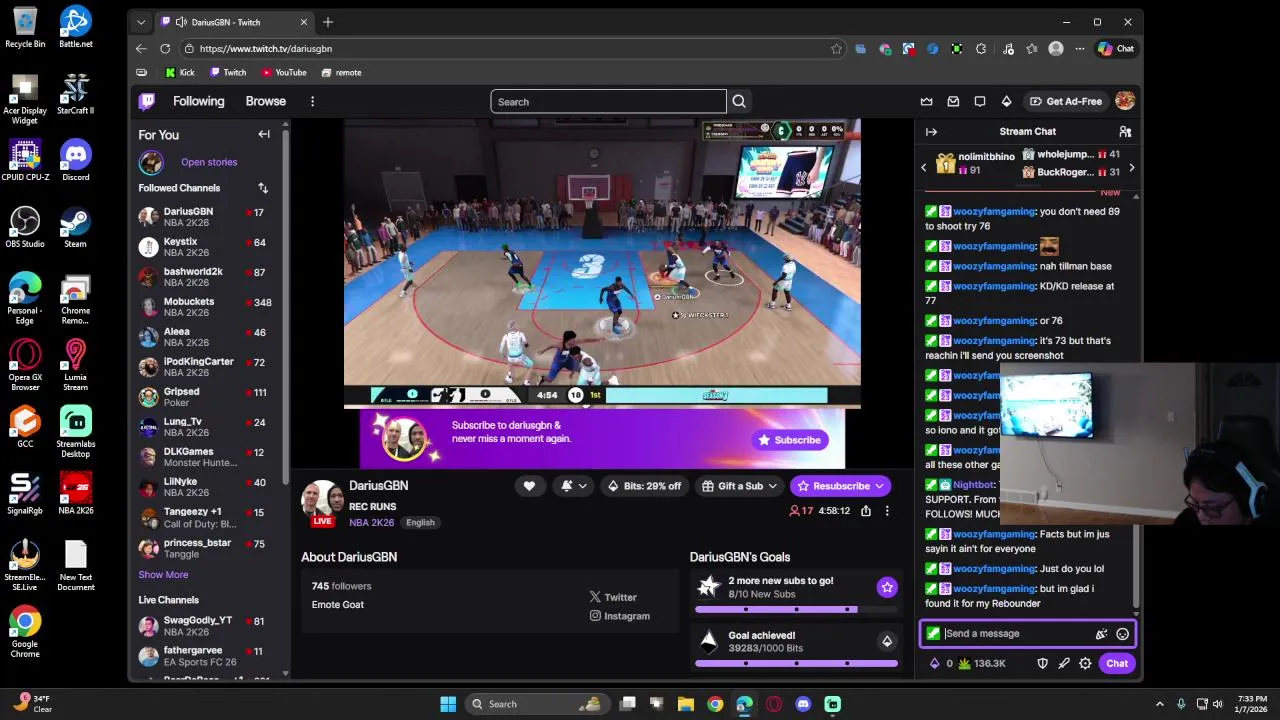
Task: Click the 8/10 New Subs progress bar
Action: click(796, 609)
